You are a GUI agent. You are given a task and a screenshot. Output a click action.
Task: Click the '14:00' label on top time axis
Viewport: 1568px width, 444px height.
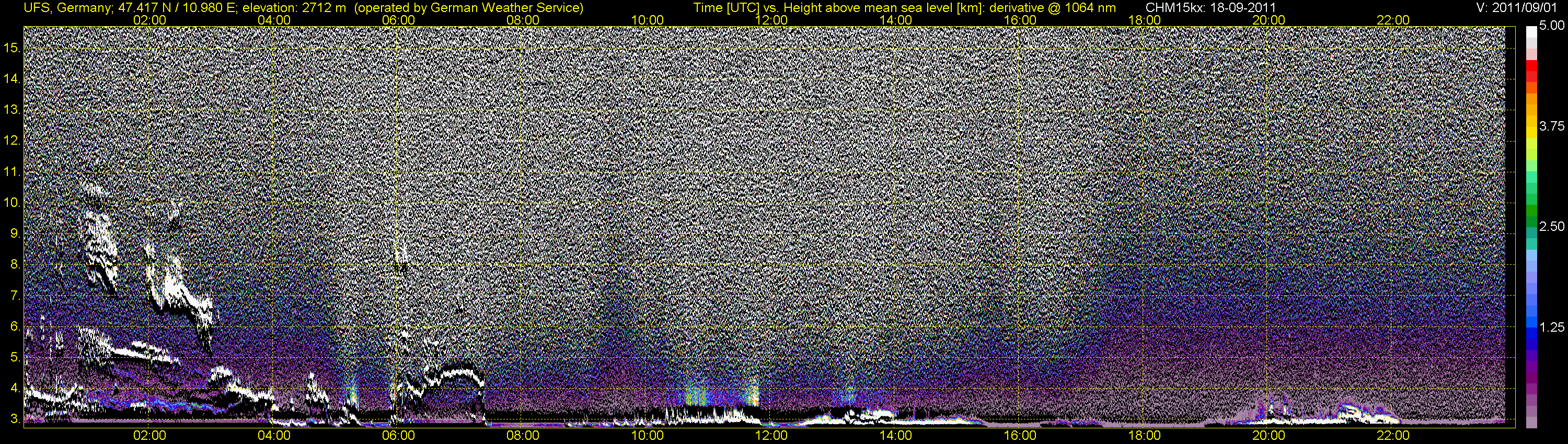896,20
